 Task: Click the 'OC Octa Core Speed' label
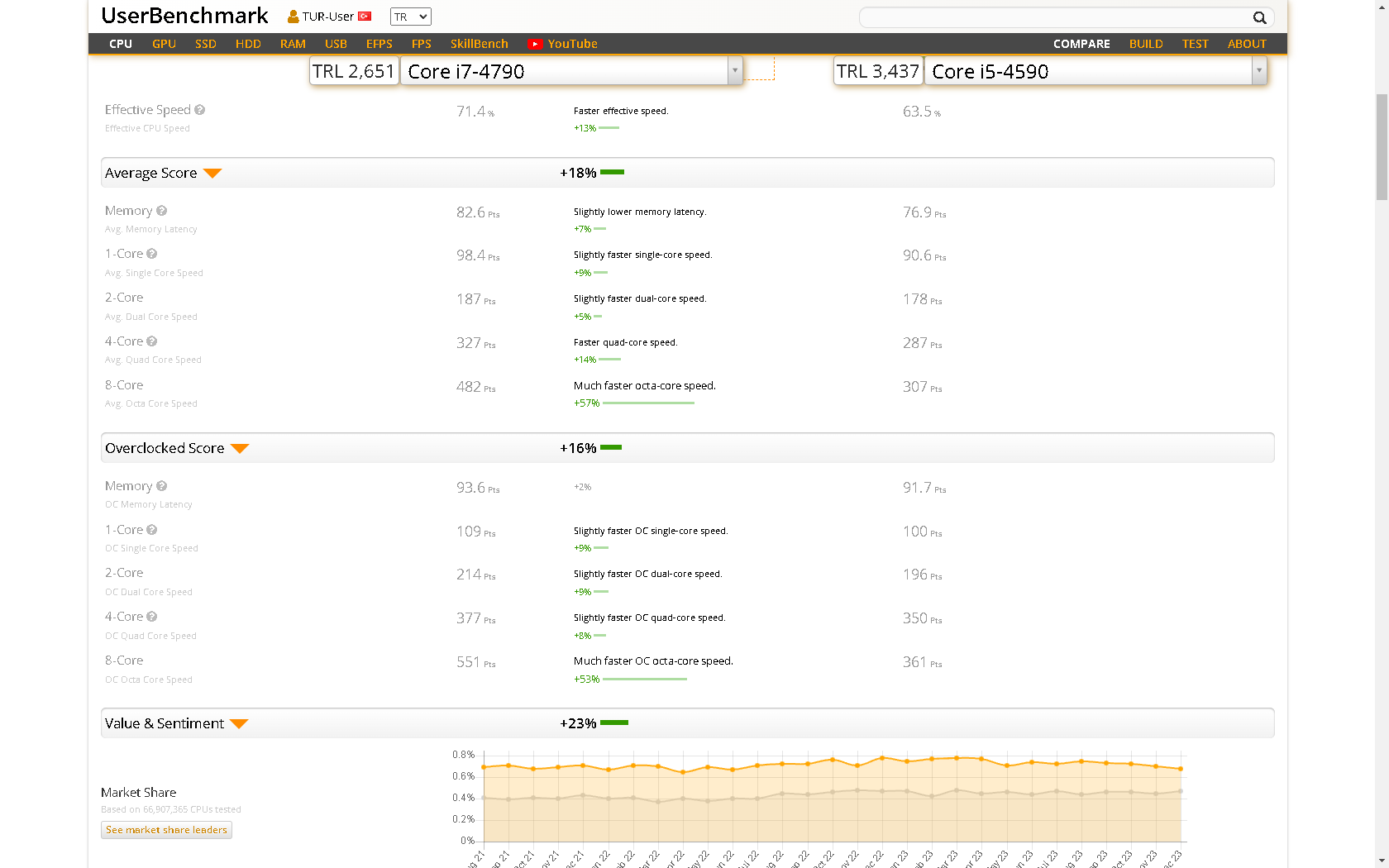[x=149, y=680]
